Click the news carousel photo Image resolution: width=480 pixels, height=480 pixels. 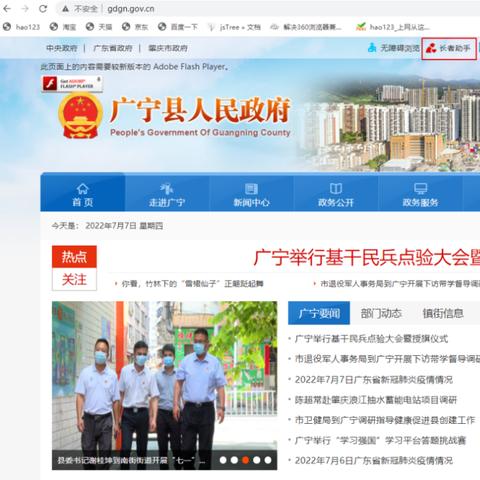tap(164, 376)
